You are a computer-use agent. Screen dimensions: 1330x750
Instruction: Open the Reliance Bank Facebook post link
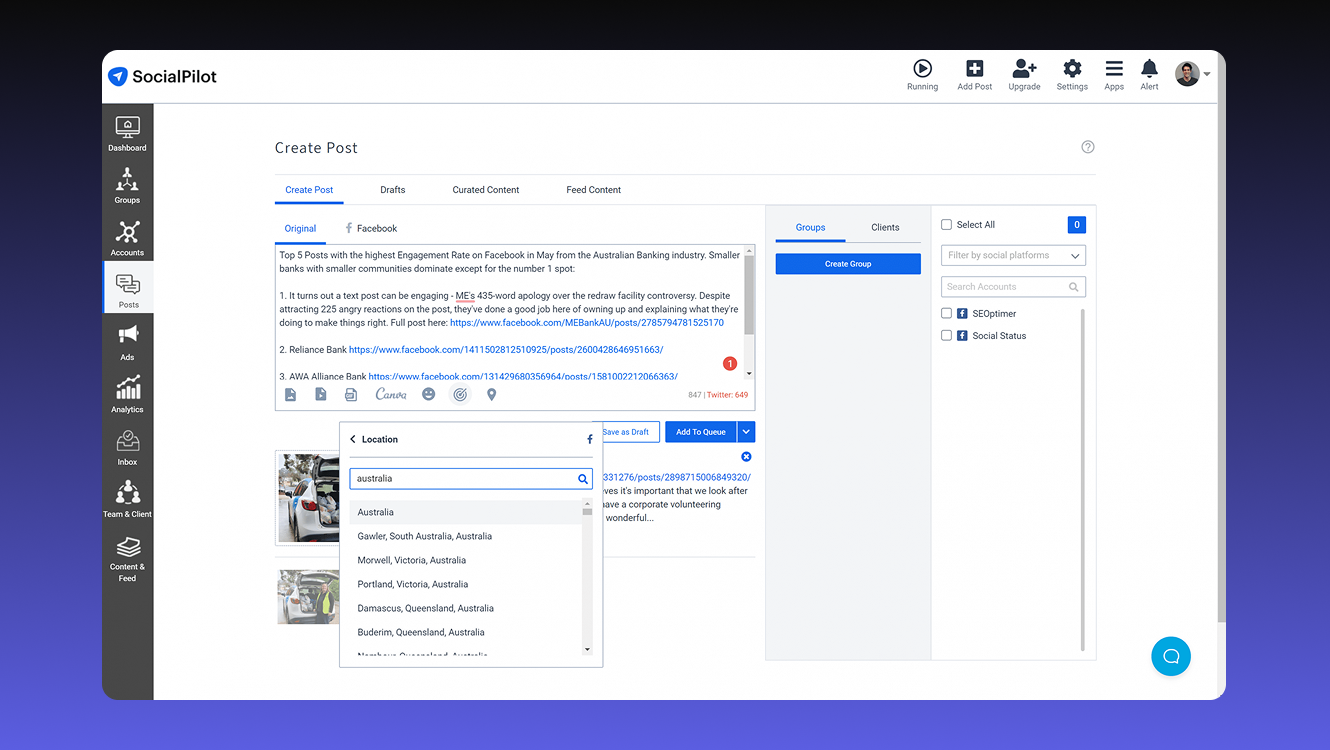(x=506, y=350)
